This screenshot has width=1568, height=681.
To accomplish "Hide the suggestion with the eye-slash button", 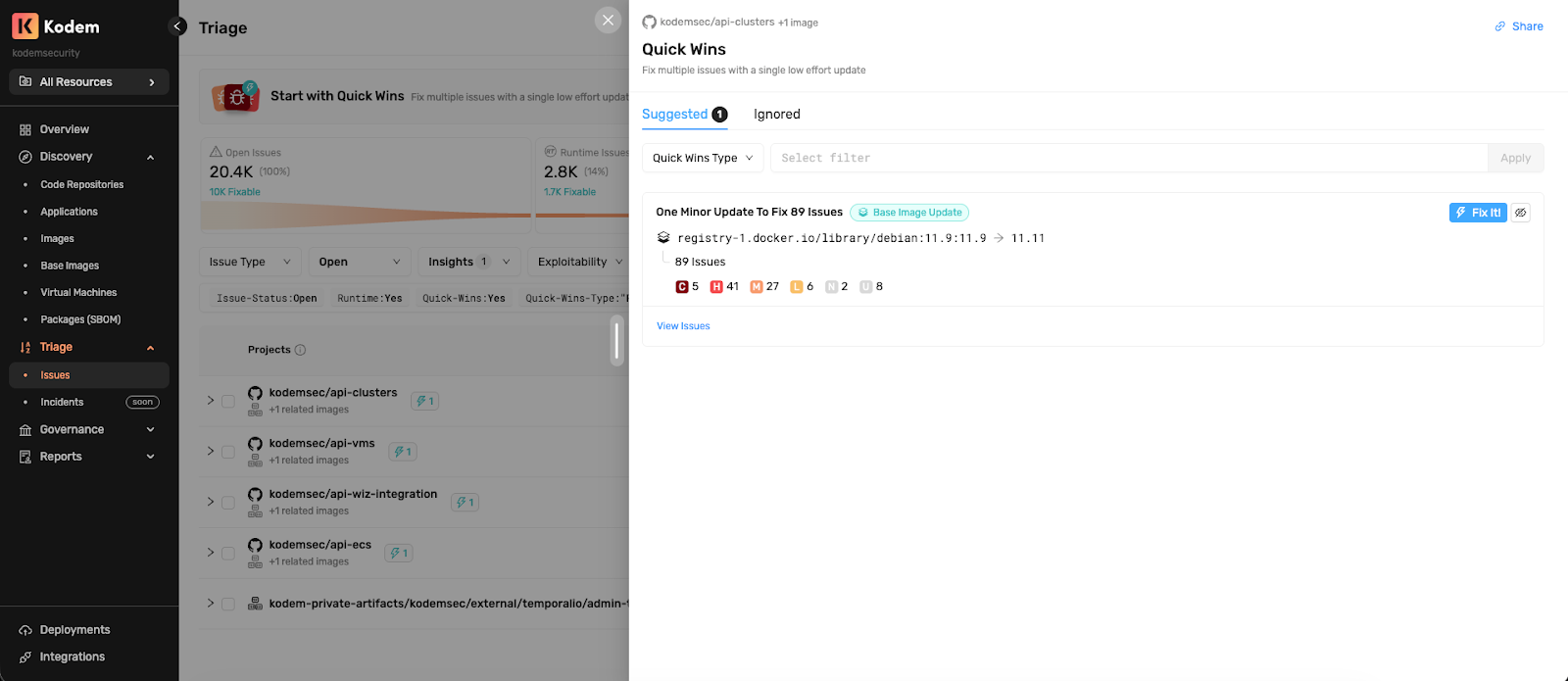I will coord(1520,213).
